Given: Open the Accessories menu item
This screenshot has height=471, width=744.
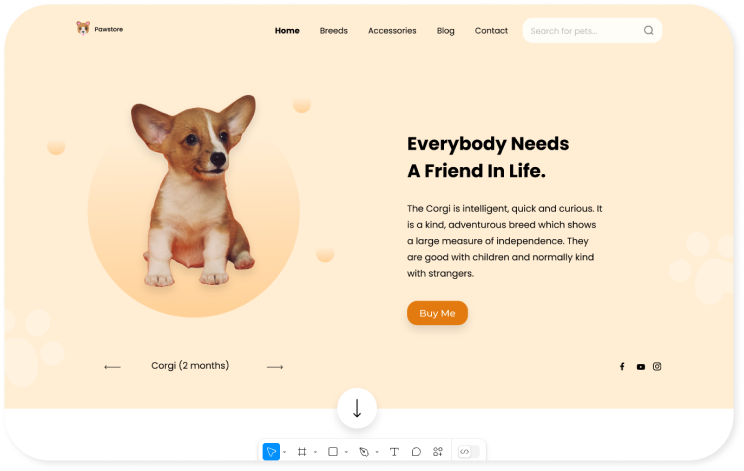Looking at the screenshot, I should coord(392,30).
